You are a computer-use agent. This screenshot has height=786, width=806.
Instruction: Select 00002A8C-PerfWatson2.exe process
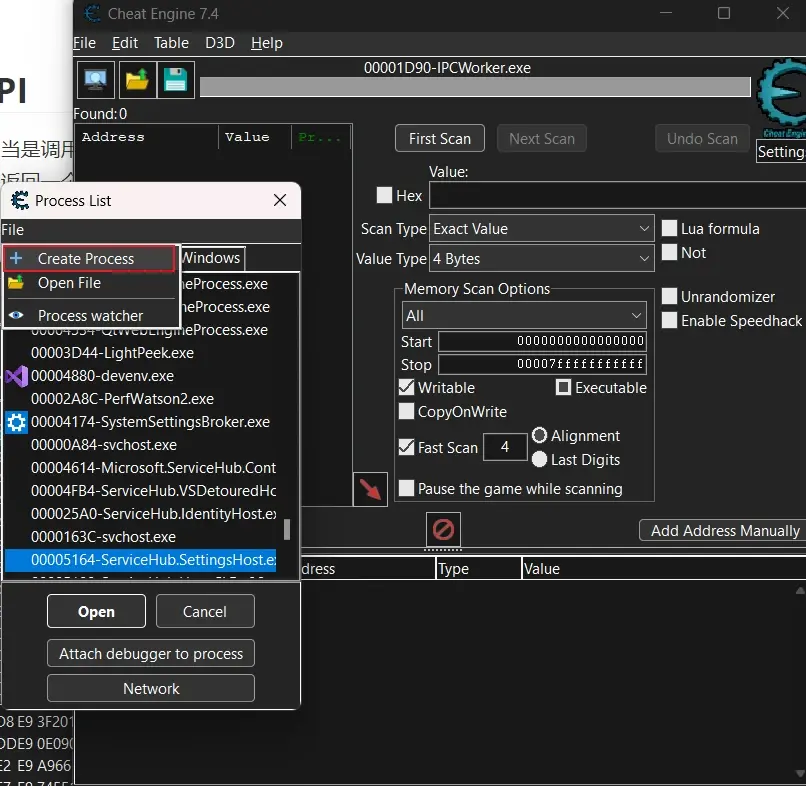pyautogui.click(x=140, y=399)
